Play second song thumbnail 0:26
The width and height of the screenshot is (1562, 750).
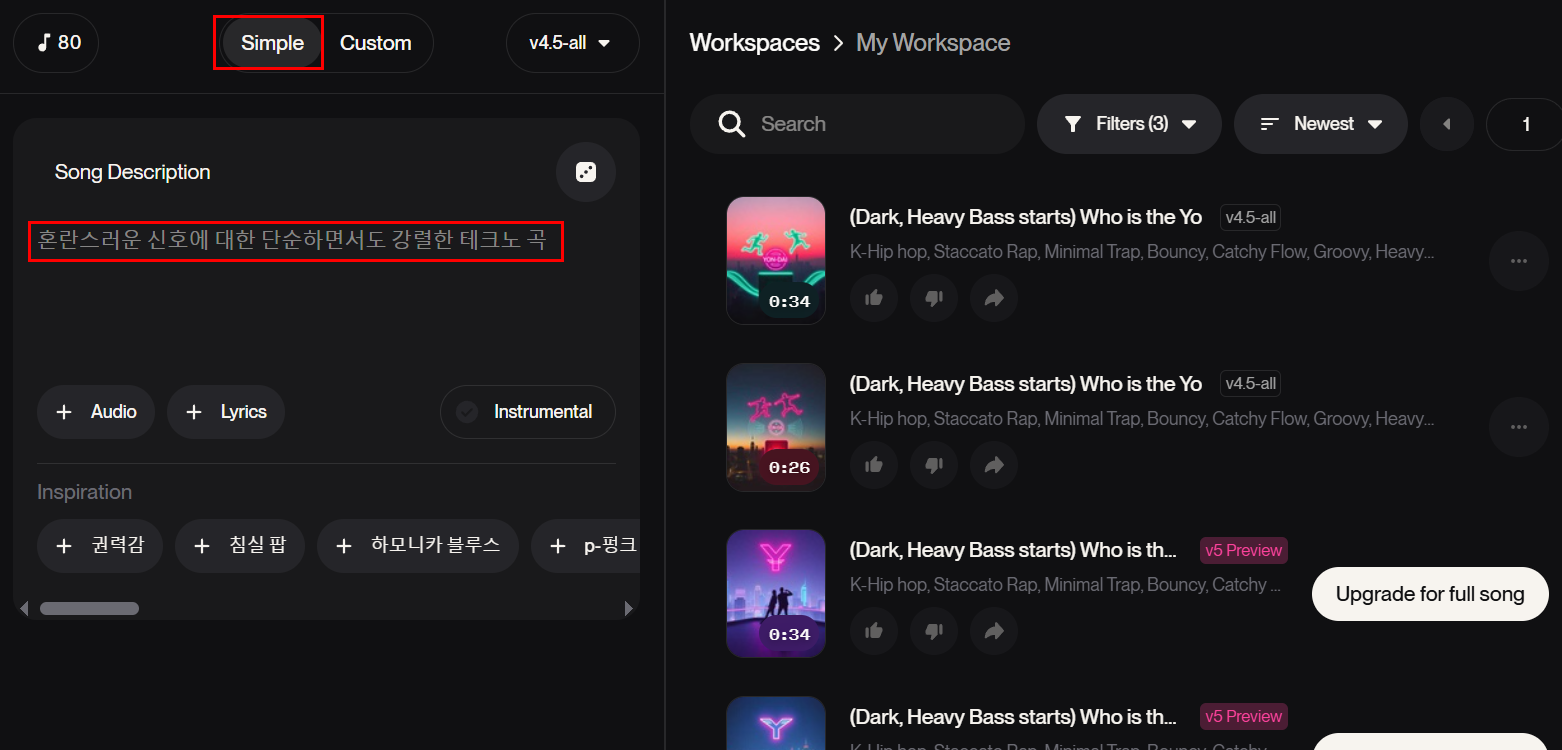click(x=776, y=427)
